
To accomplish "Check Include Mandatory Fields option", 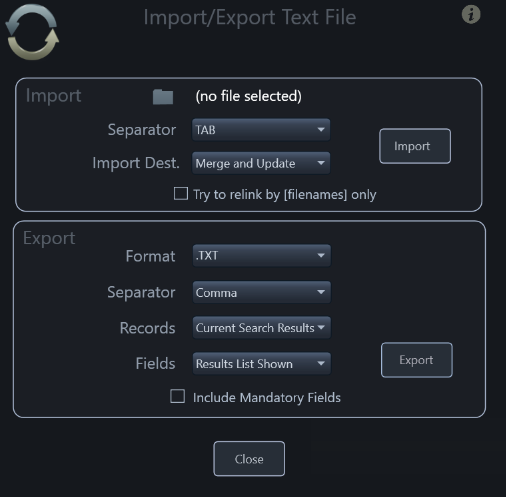I will (x=177, y=396).
